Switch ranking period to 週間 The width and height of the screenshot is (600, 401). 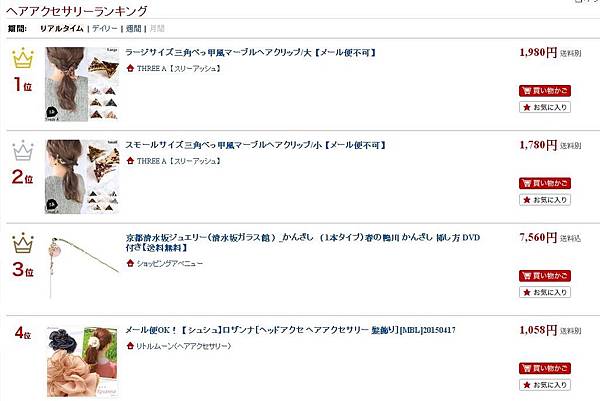coord(134,29)
